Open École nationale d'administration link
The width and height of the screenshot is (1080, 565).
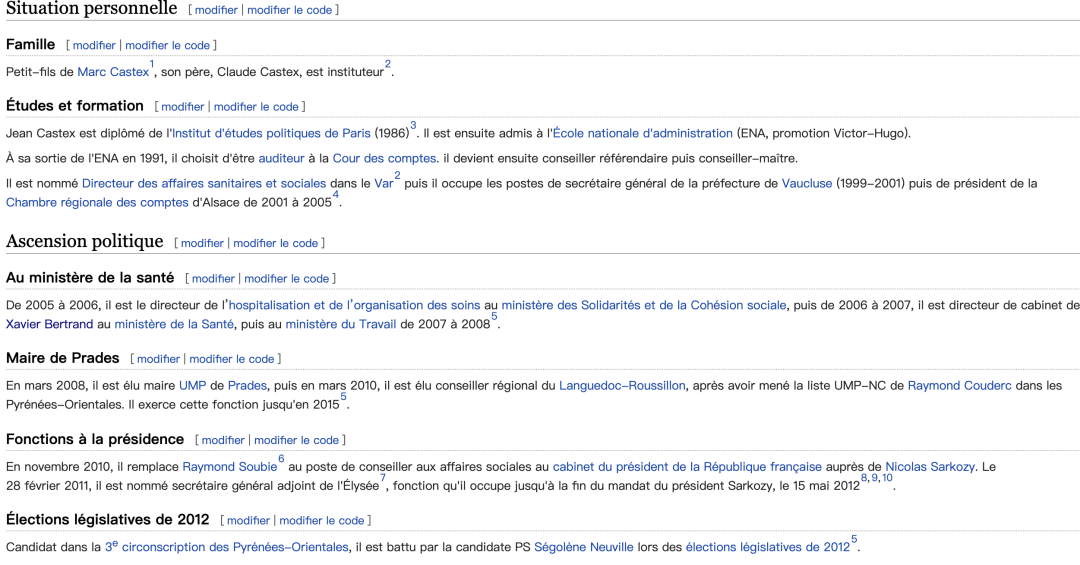coord(643,133)
